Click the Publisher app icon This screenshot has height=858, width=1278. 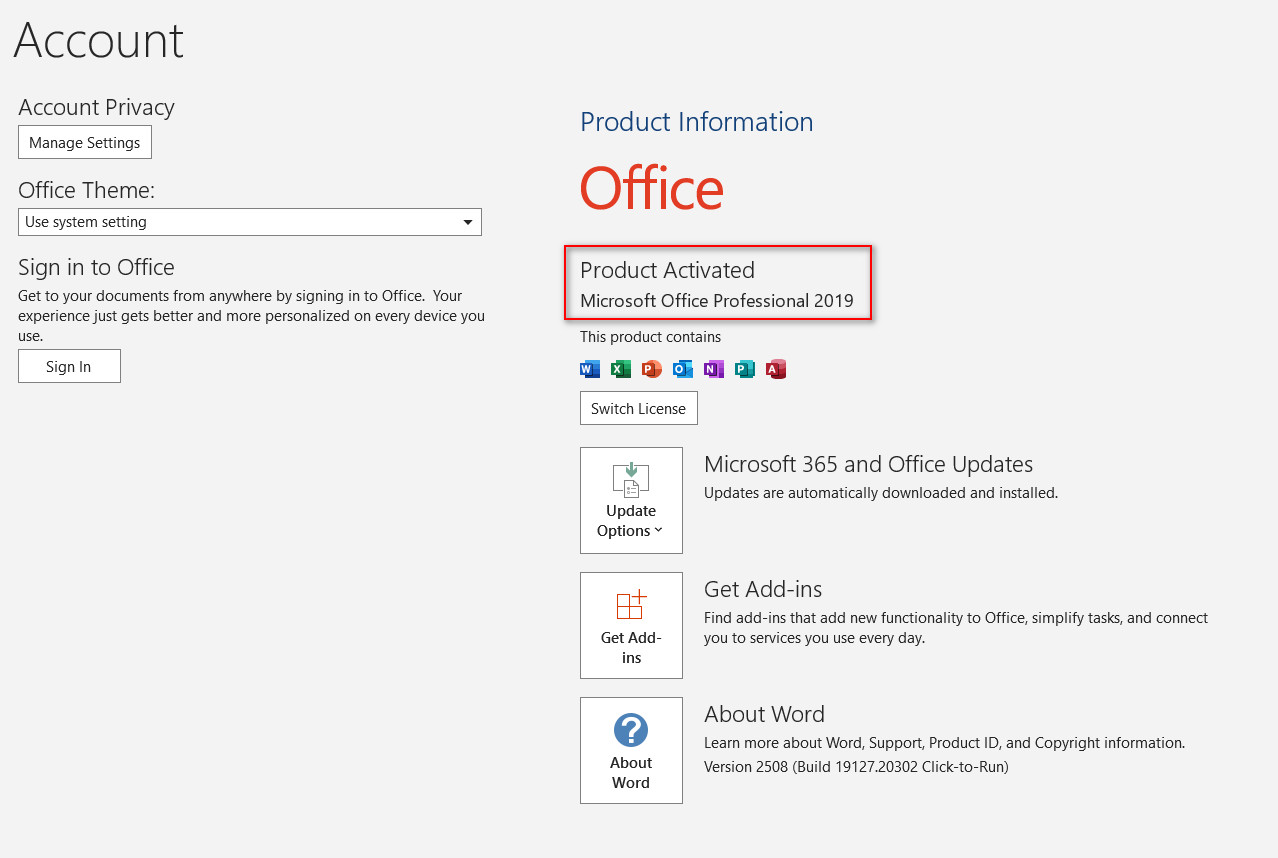(x=745, y=369)
